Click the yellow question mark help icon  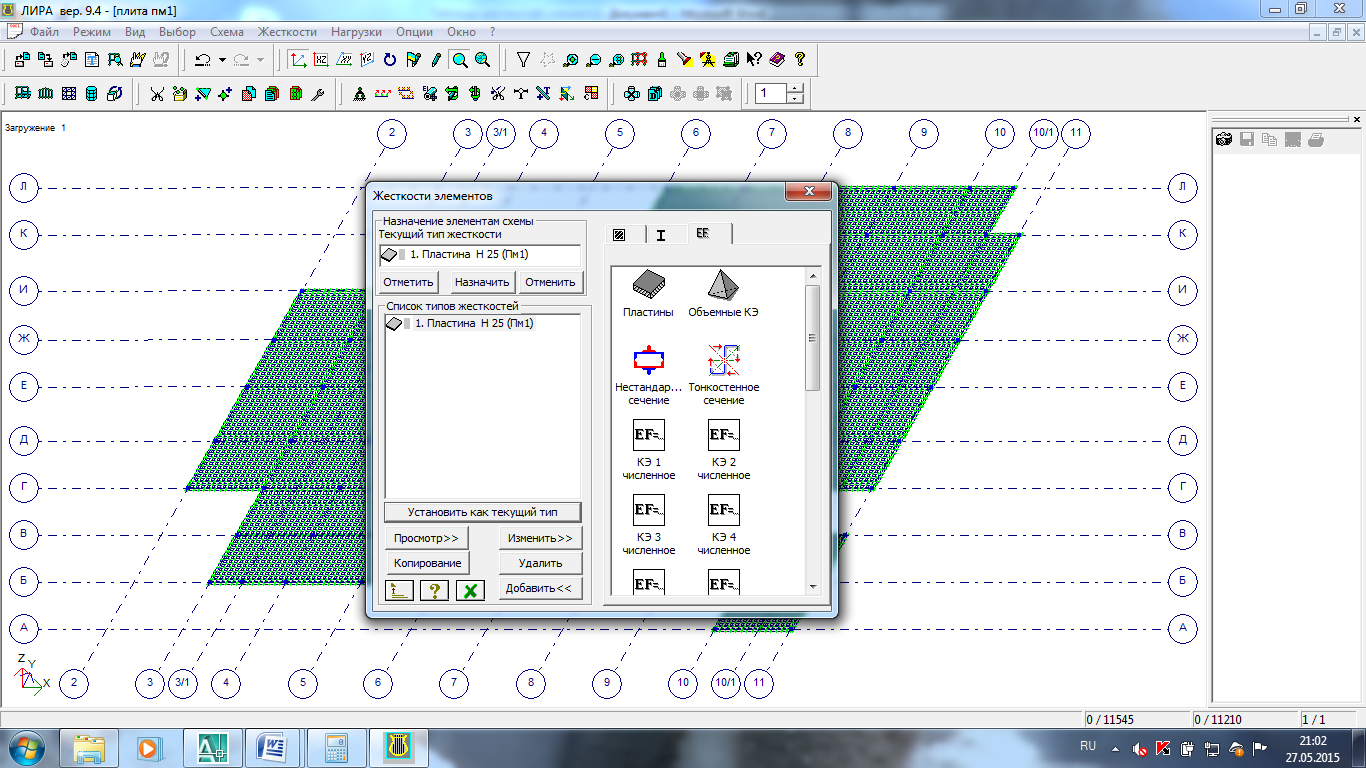[799, 60]
